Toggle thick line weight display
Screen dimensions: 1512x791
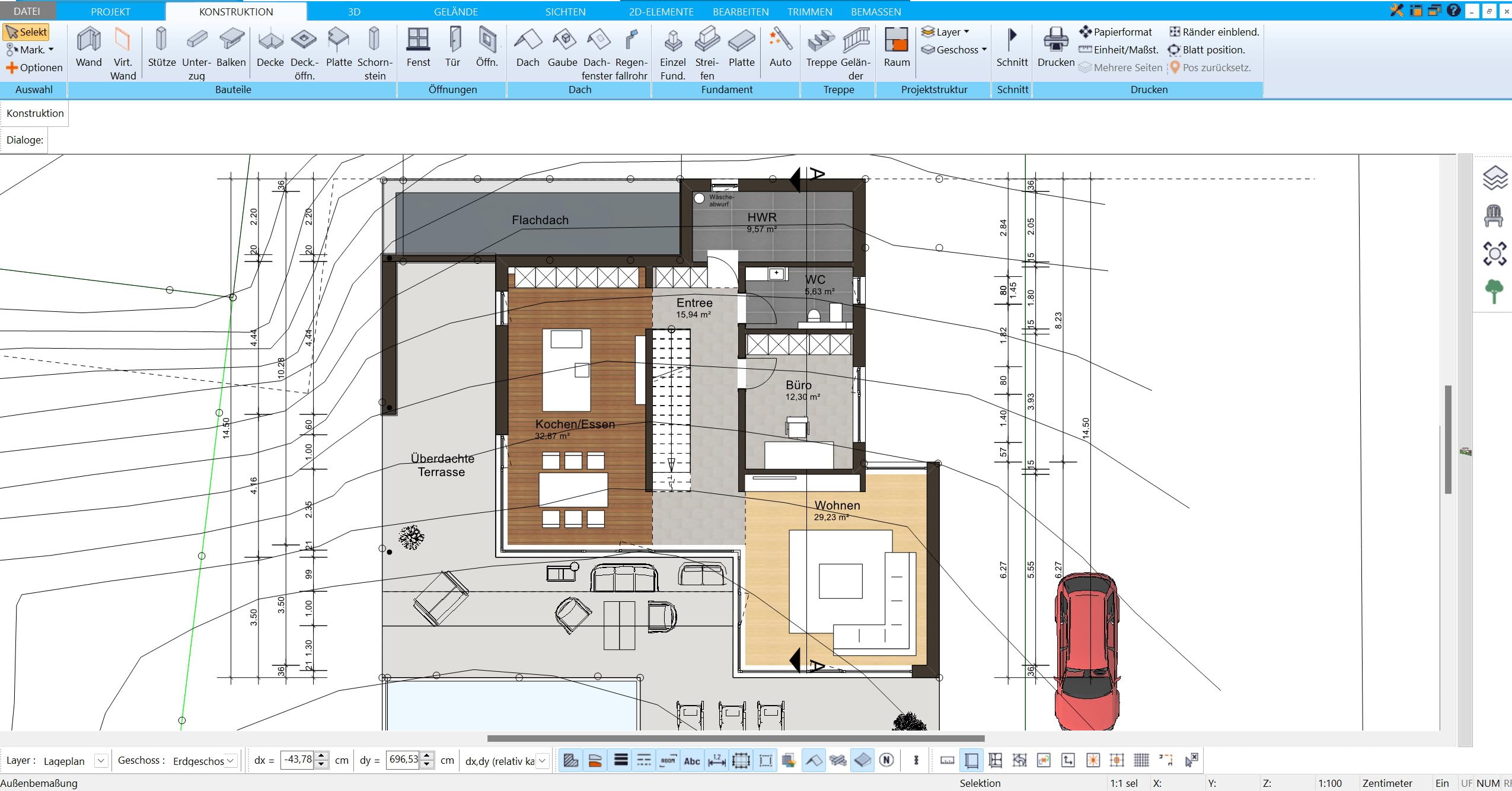(620, 760)
